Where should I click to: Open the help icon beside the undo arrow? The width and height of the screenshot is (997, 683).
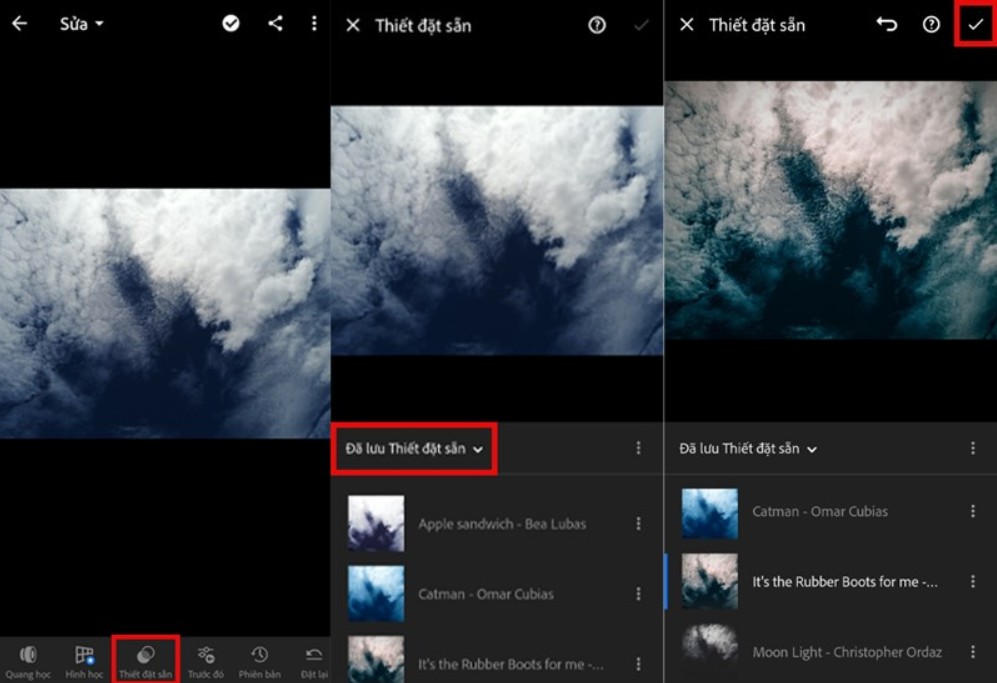pos(931,24)
